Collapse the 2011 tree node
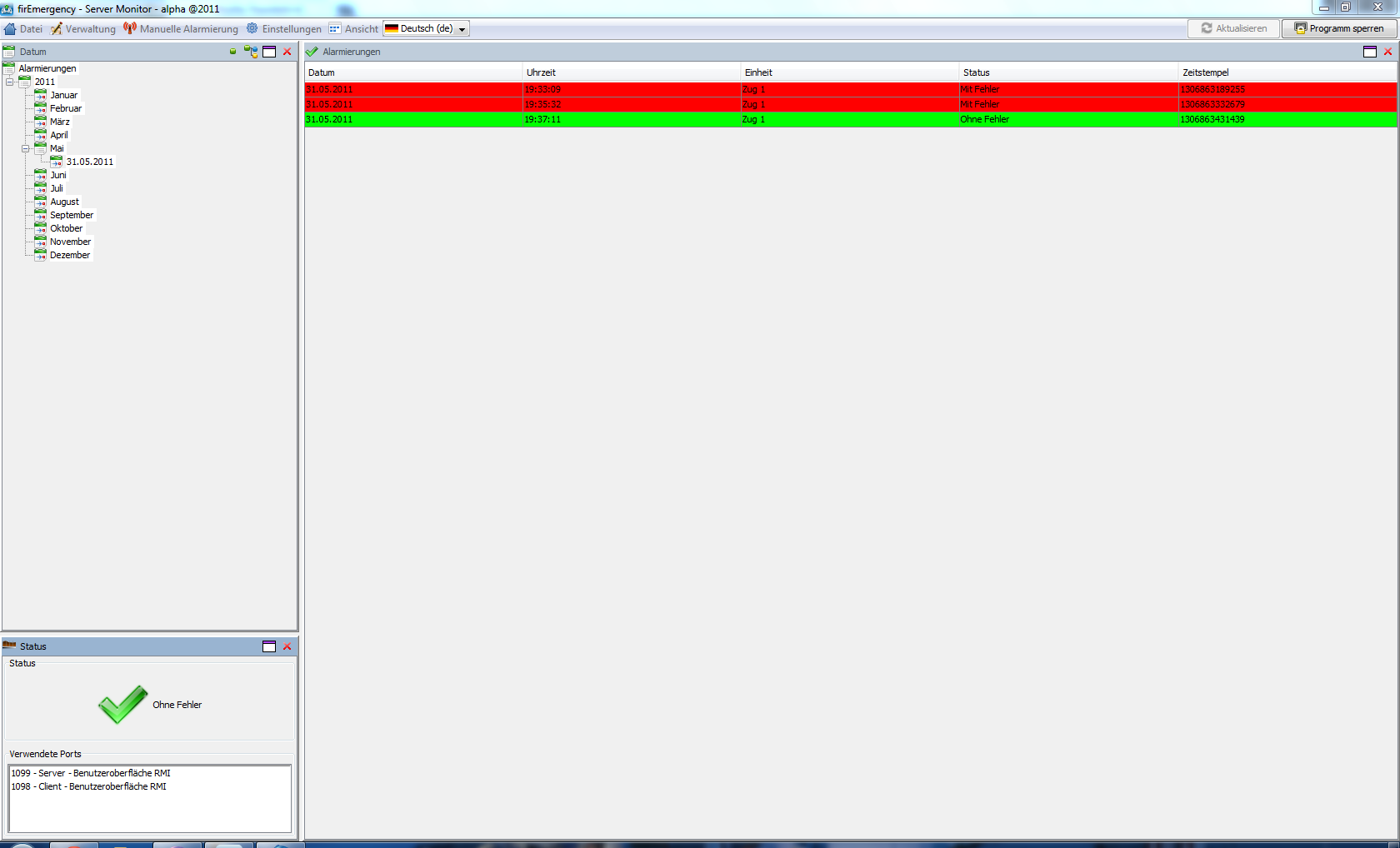Viewport: 1400px width, 848px height. [10, 82]
